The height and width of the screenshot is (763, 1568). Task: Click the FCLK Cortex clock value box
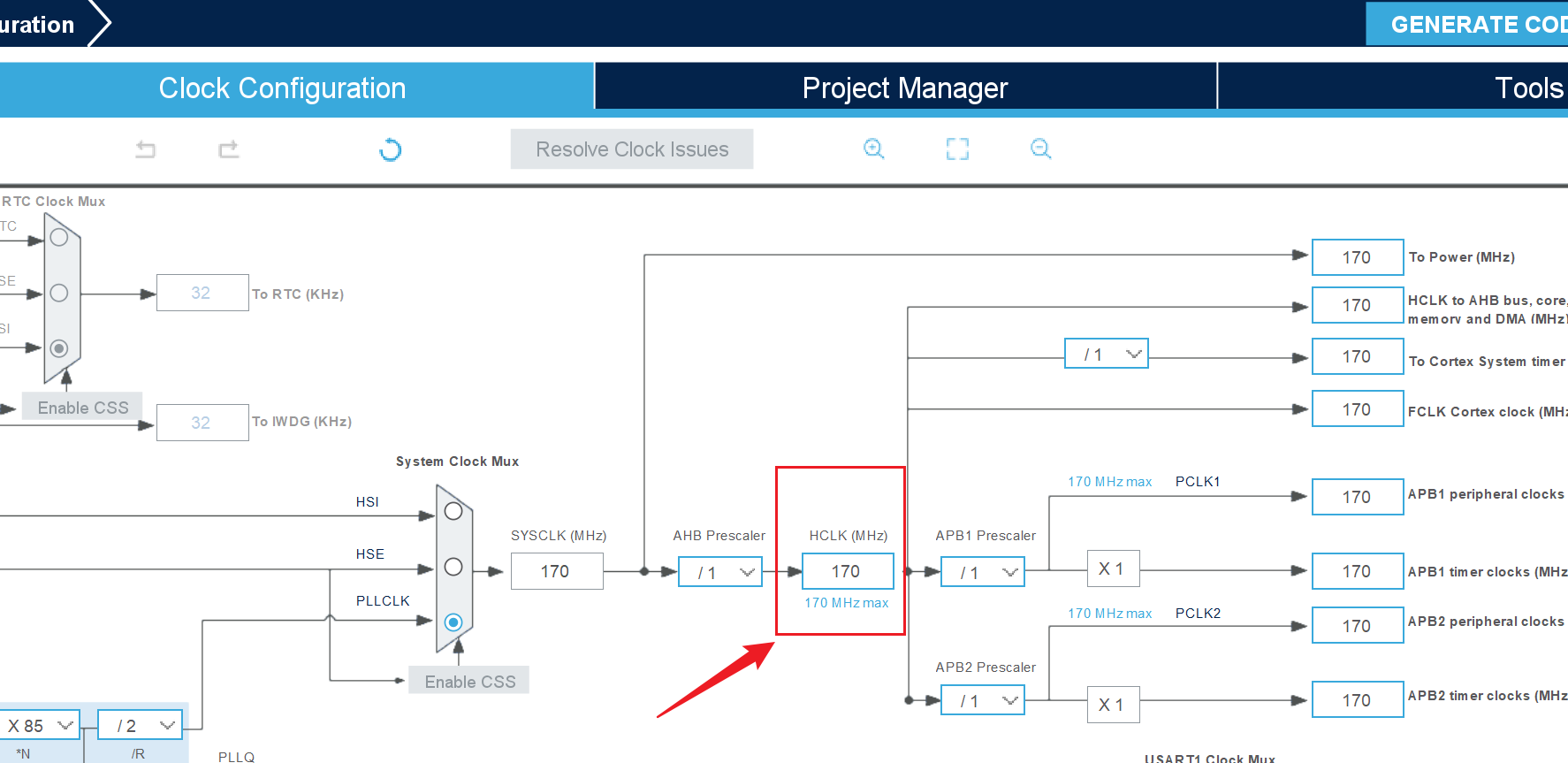pyautogui.click(x=1358, y=408)
